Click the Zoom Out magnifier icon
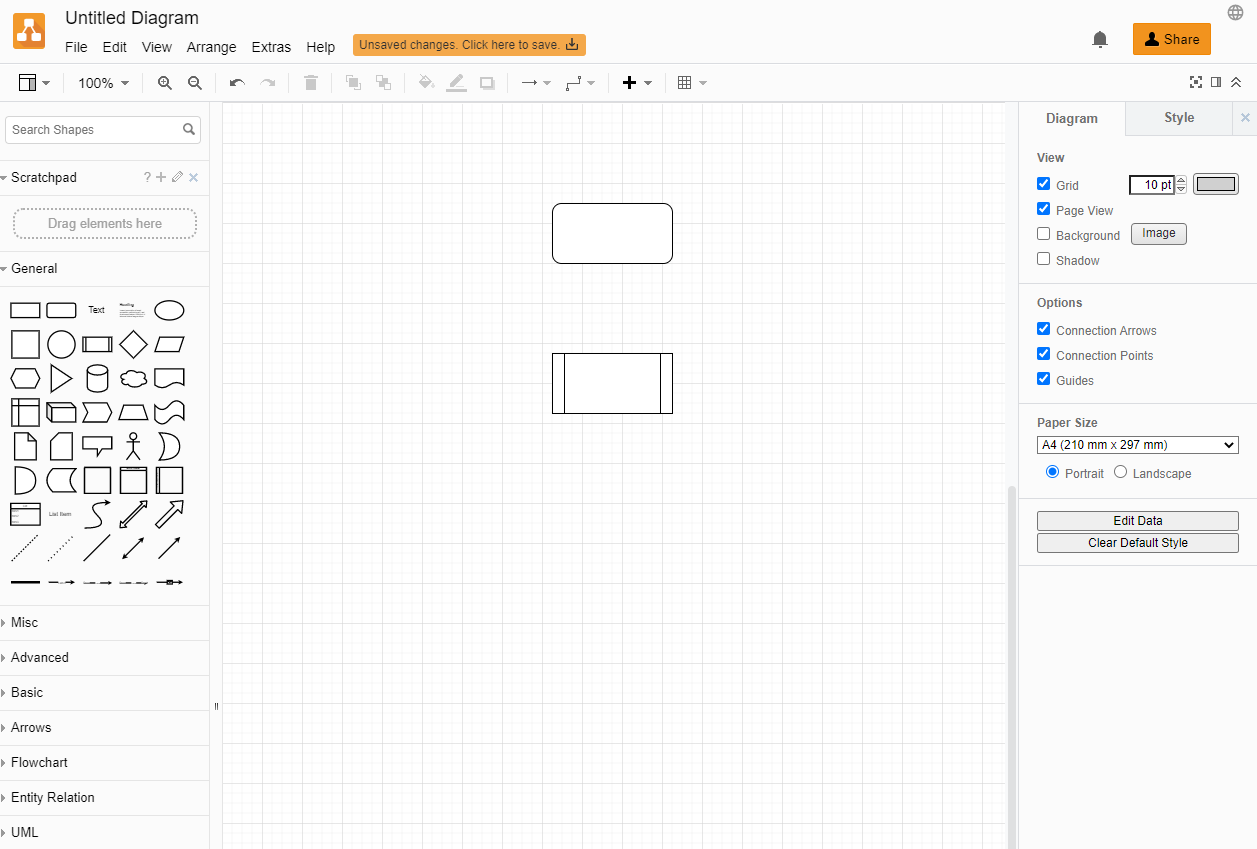This screenshot has width=1257, height=849. pos(195,83)
